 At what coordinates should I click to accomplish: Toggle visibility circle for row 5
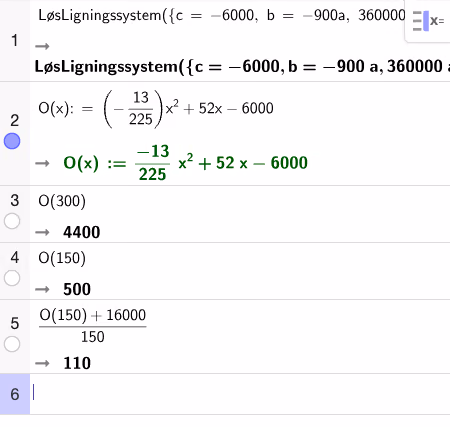[x=12, y=344]
